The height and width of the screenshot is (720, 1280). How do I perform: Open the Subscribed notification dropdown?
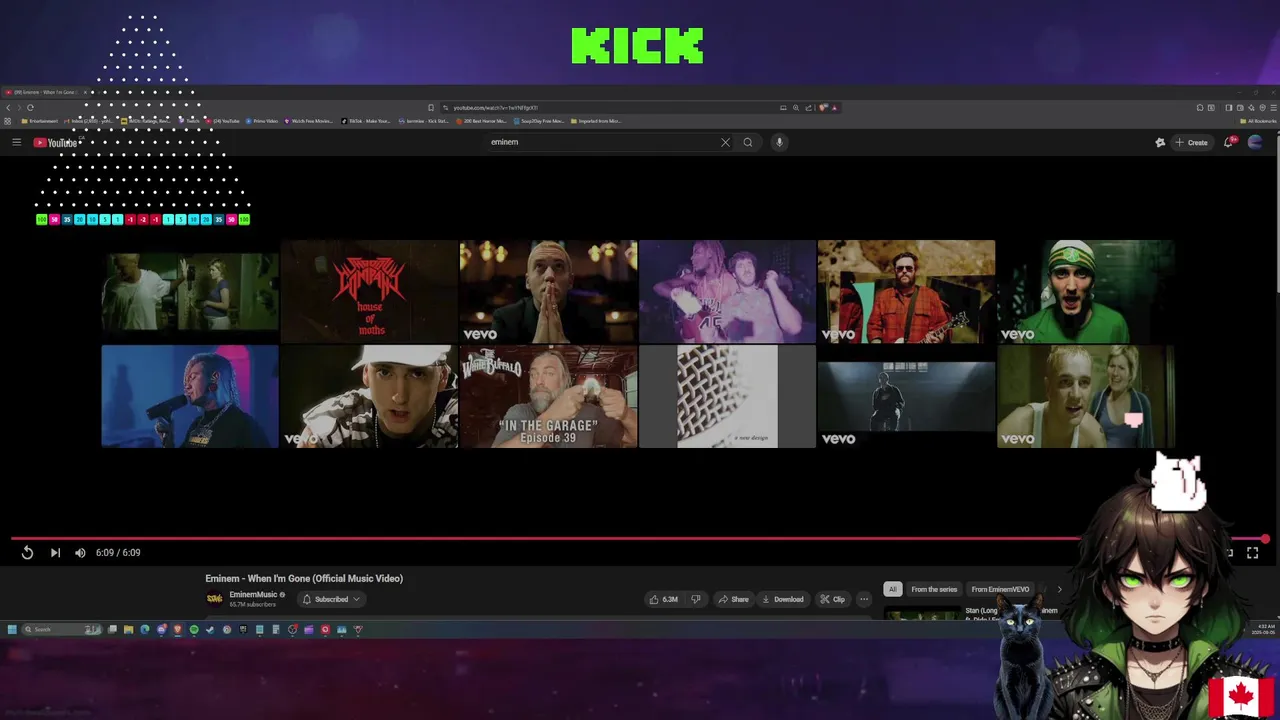(x=331, y=599)
